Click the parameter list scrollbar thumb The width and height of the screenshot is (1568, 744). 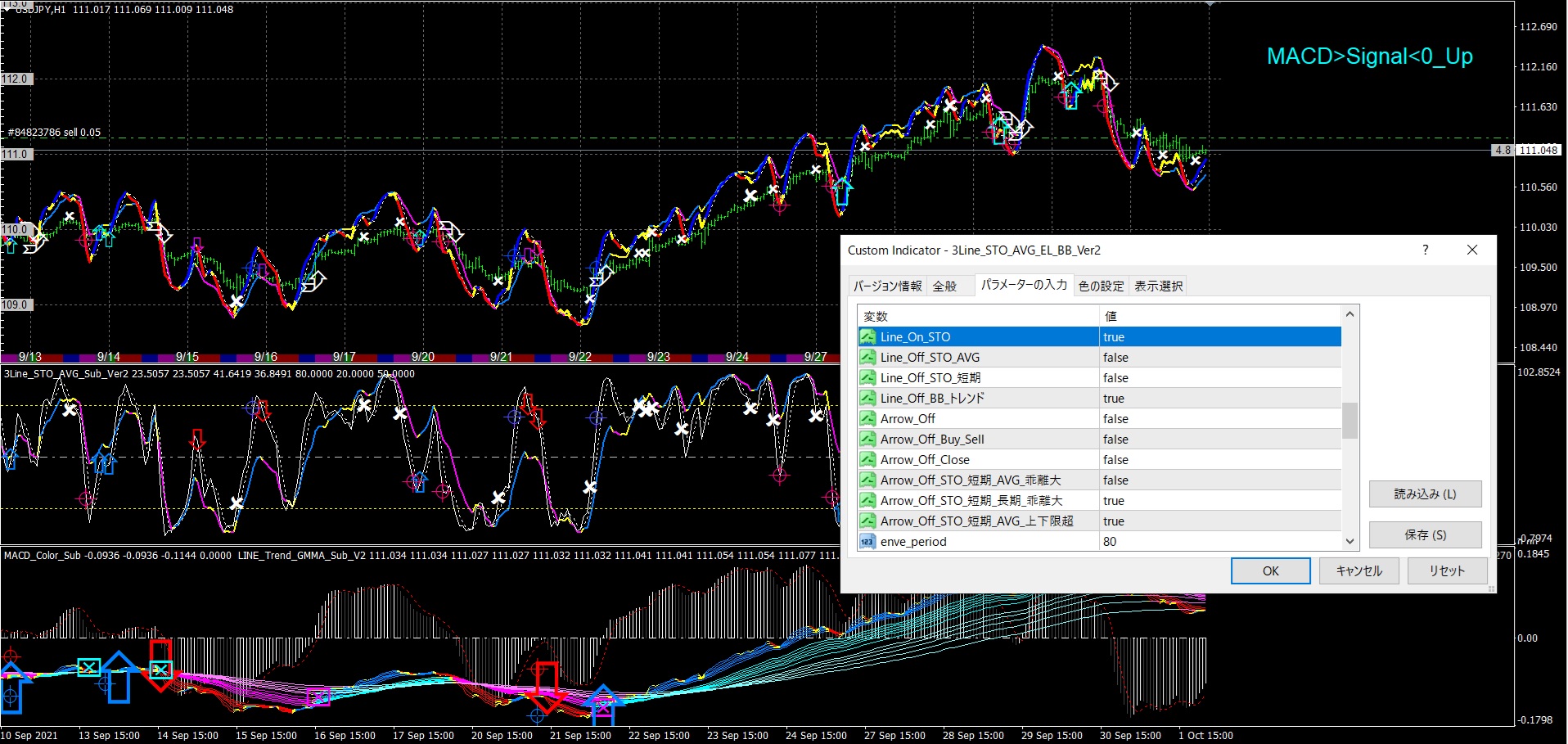coord(1349,421)
